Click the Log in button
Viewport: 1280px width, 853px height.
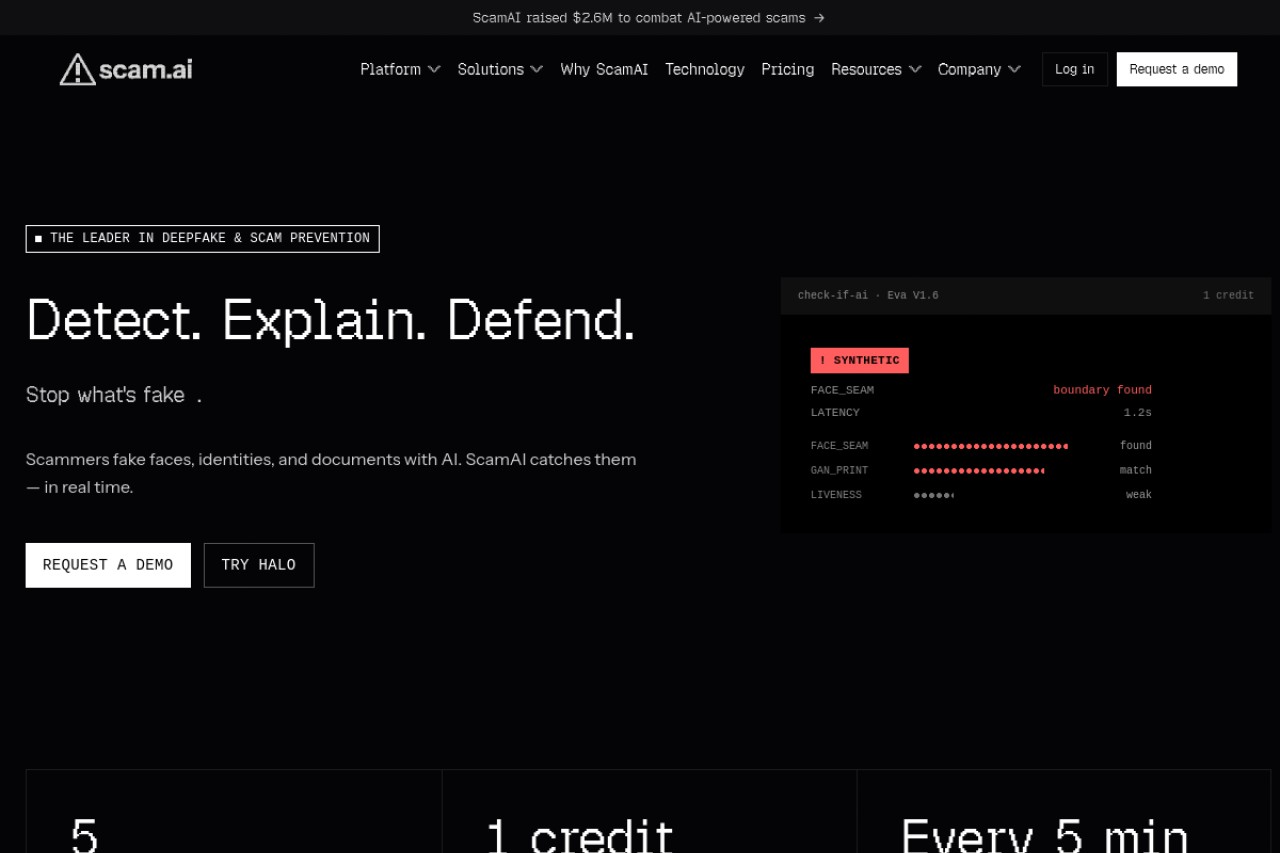(x=1075, y=69)
